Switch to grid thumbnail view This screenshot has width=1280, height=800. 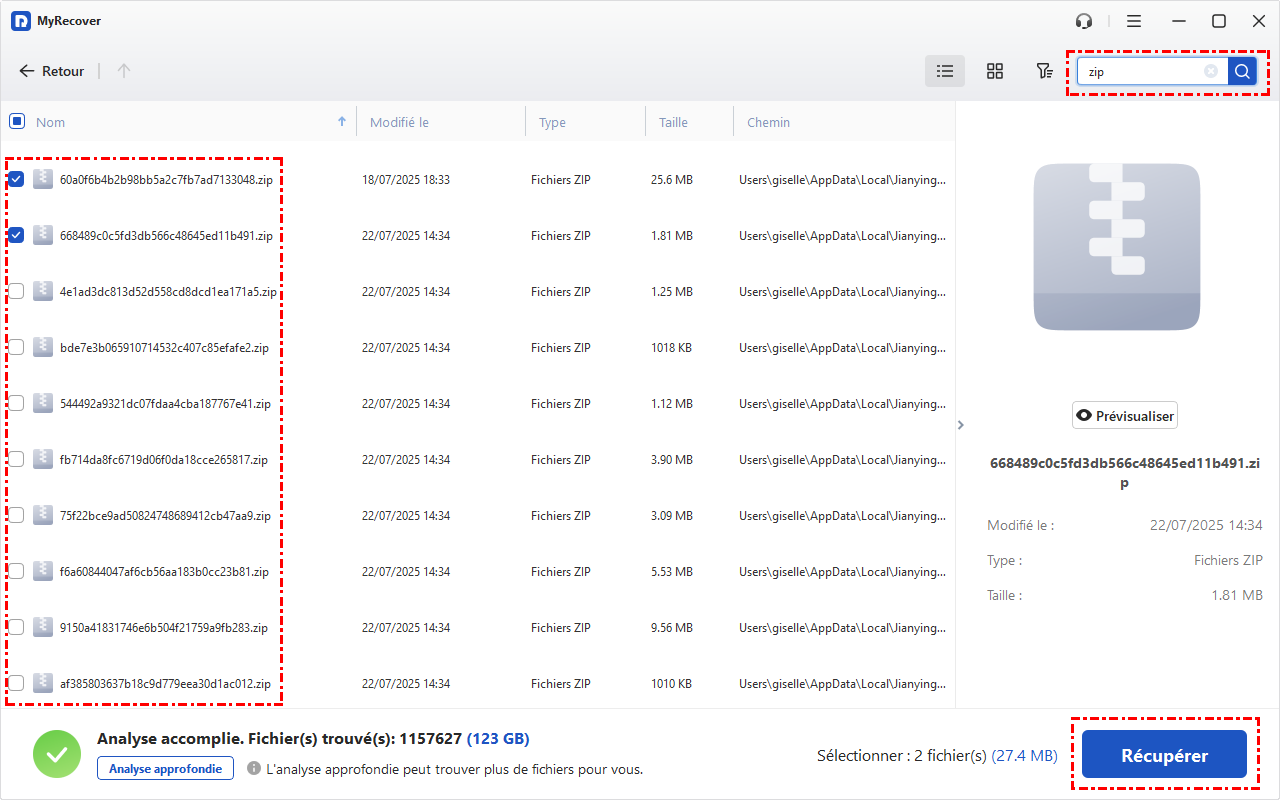click(995, 71)
